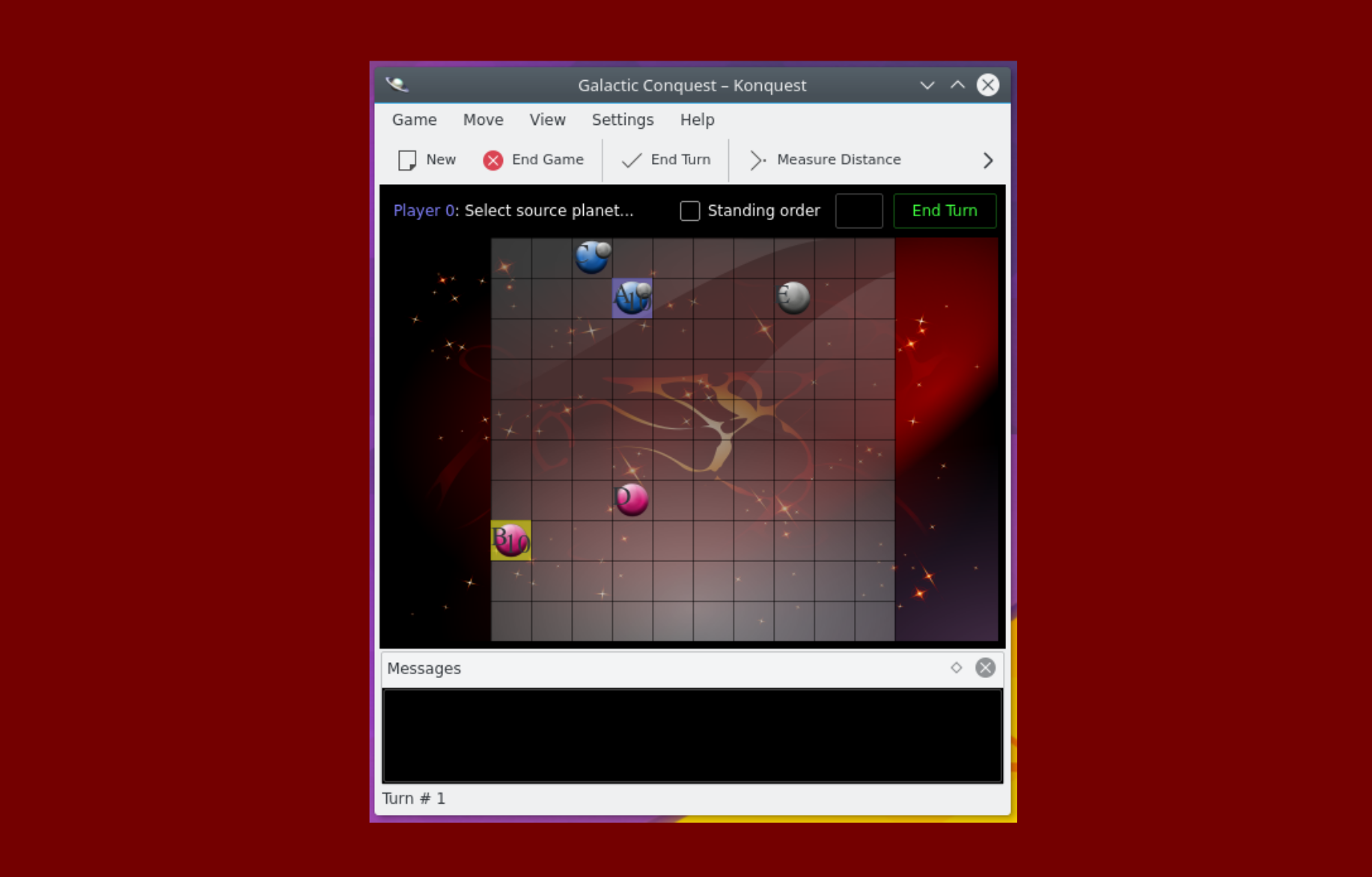The width and height of the screenshot is (1372, 877).
Task: Select pink planet B on the map
Action: (511, 540)
